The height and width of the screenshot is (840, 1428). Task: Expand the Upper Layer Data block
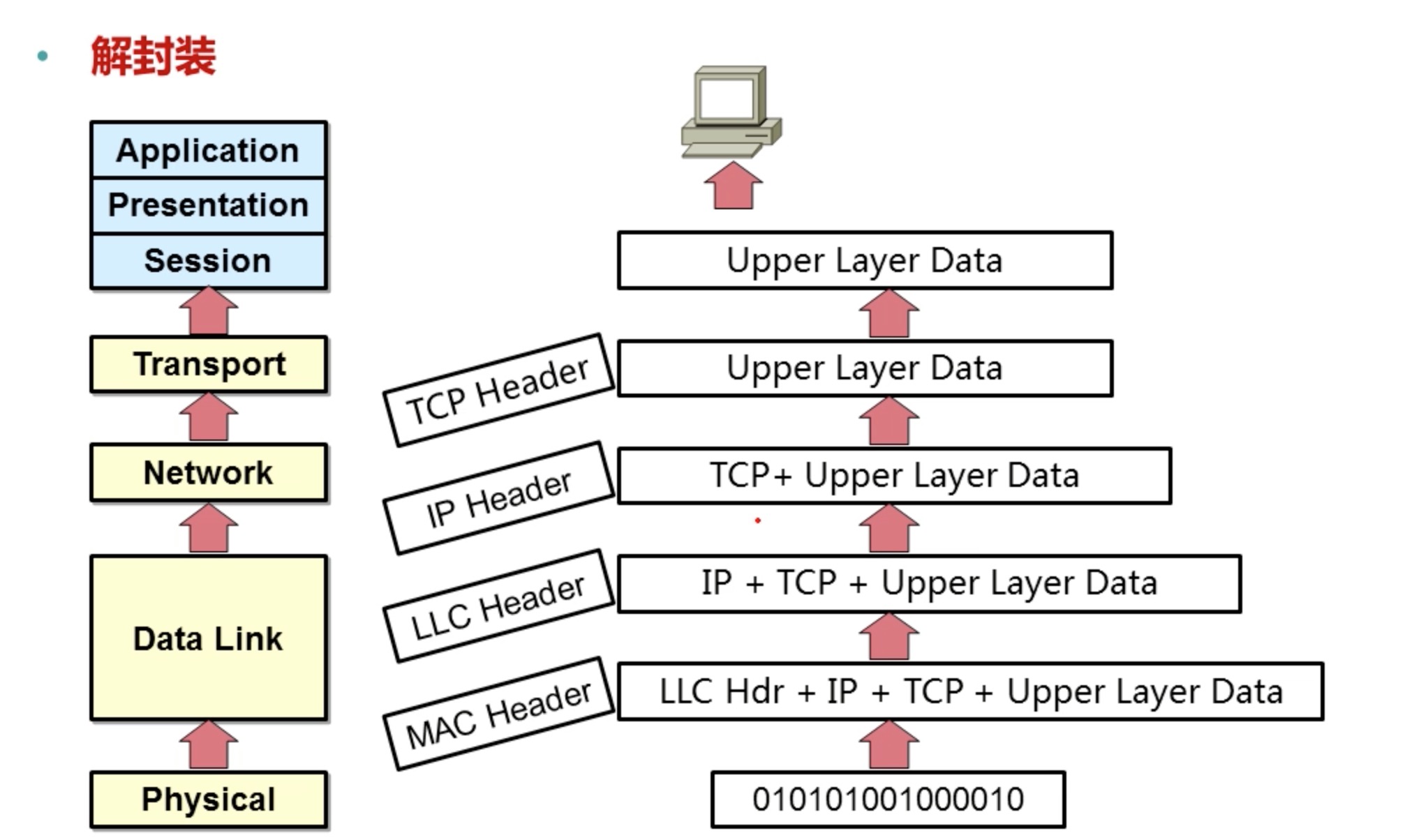click(x=862, y=259)
